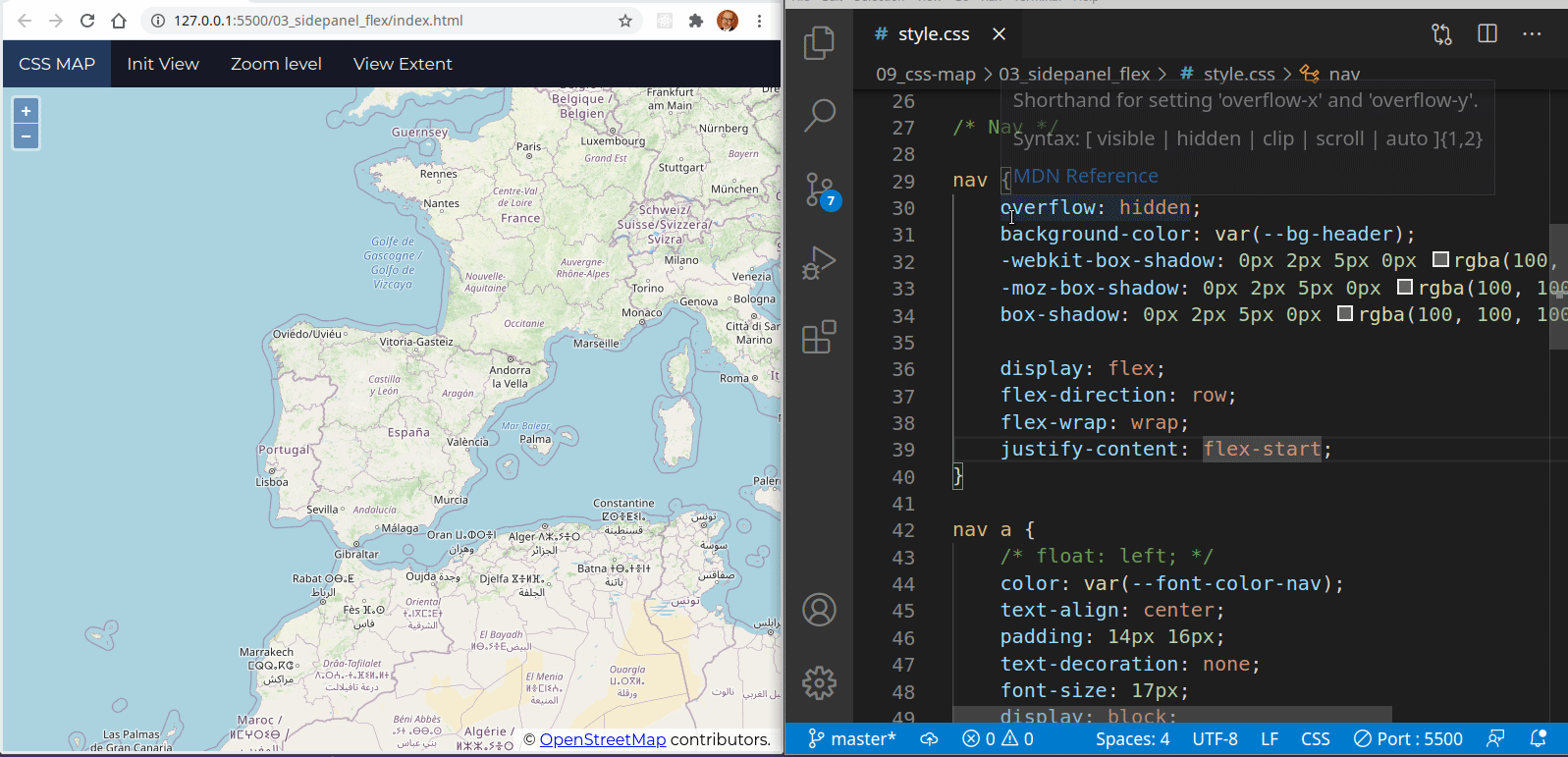The image size is (1568, 757).
Task: Open the Explorer view in the activity bar
Action: coord(819,43)
